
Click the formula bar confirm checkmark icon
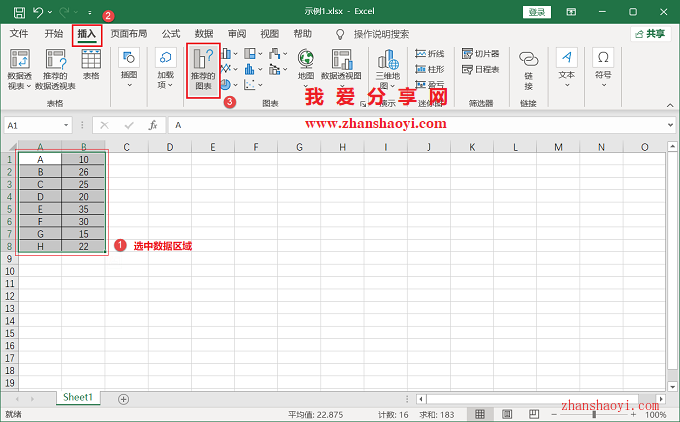pyautogui.click(x=129, y=125)
